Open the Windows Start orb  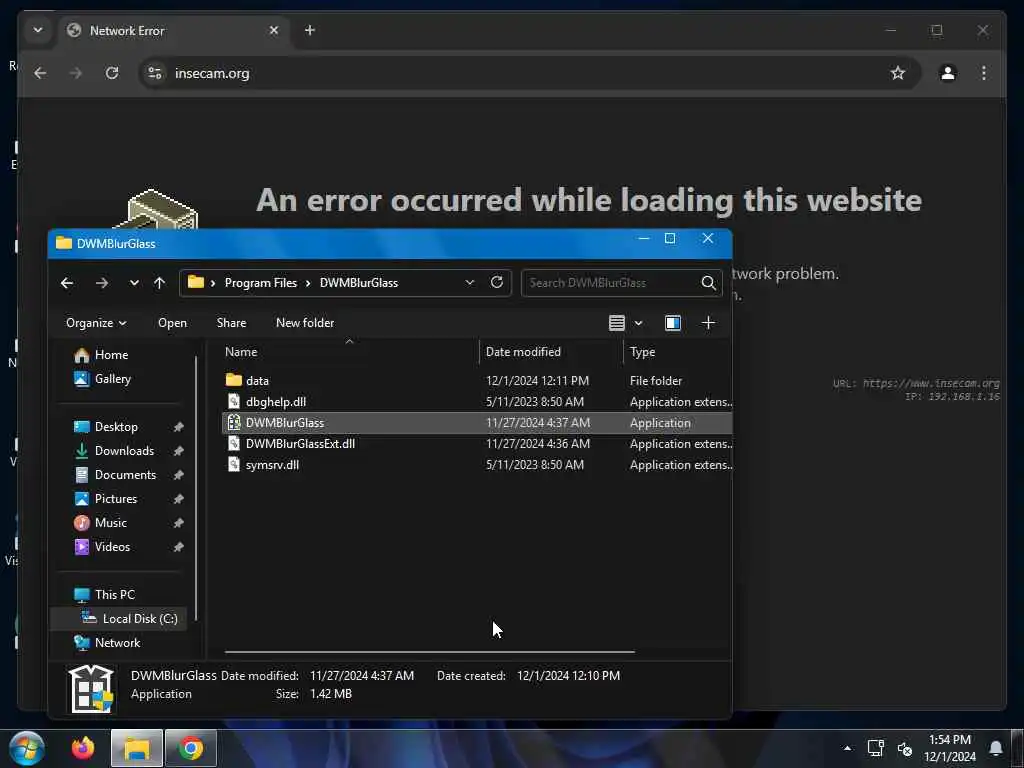[x=27, y=748]
